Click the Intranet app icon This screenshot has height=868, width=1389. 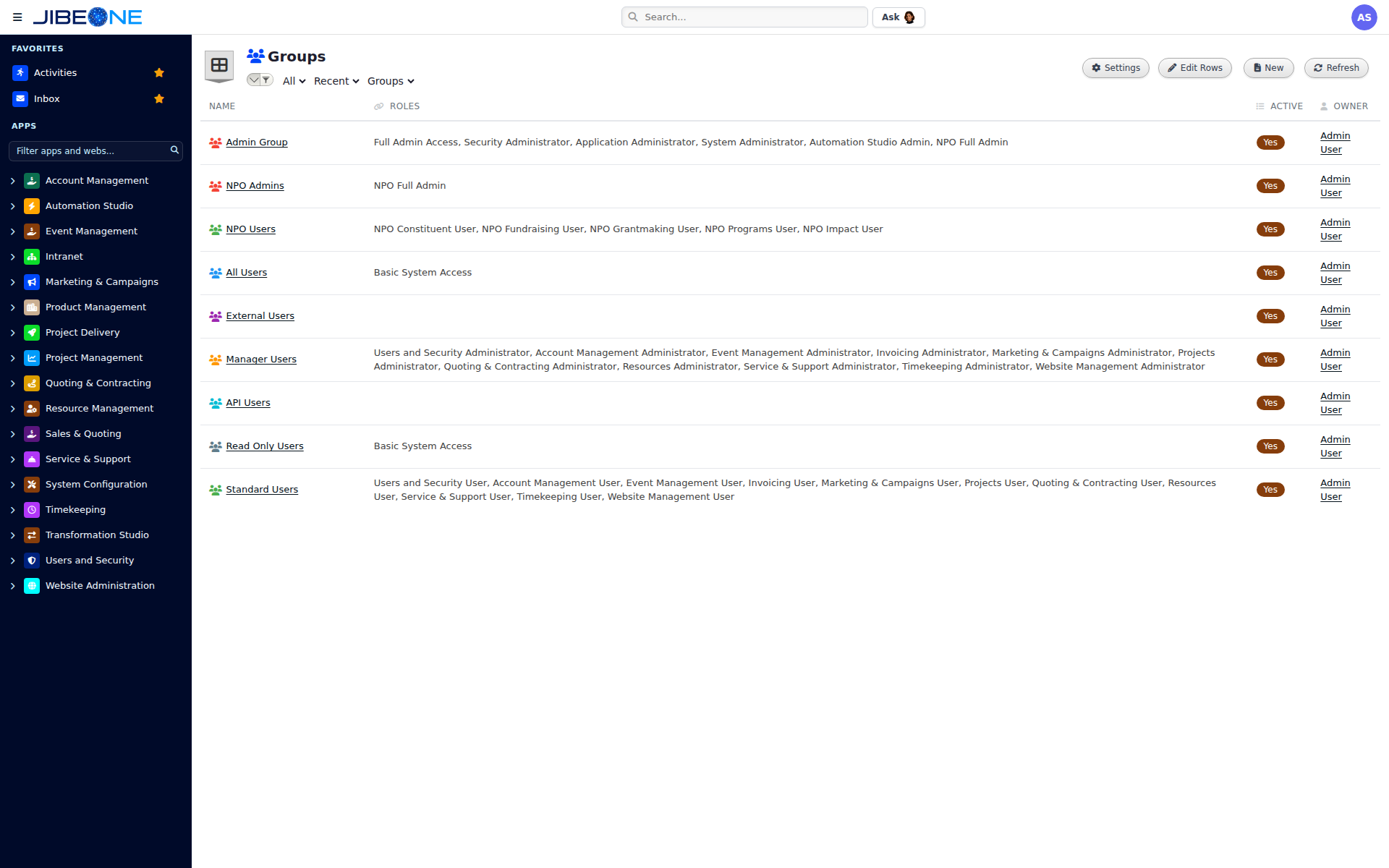pyautogui.click(x=32, y=257)
